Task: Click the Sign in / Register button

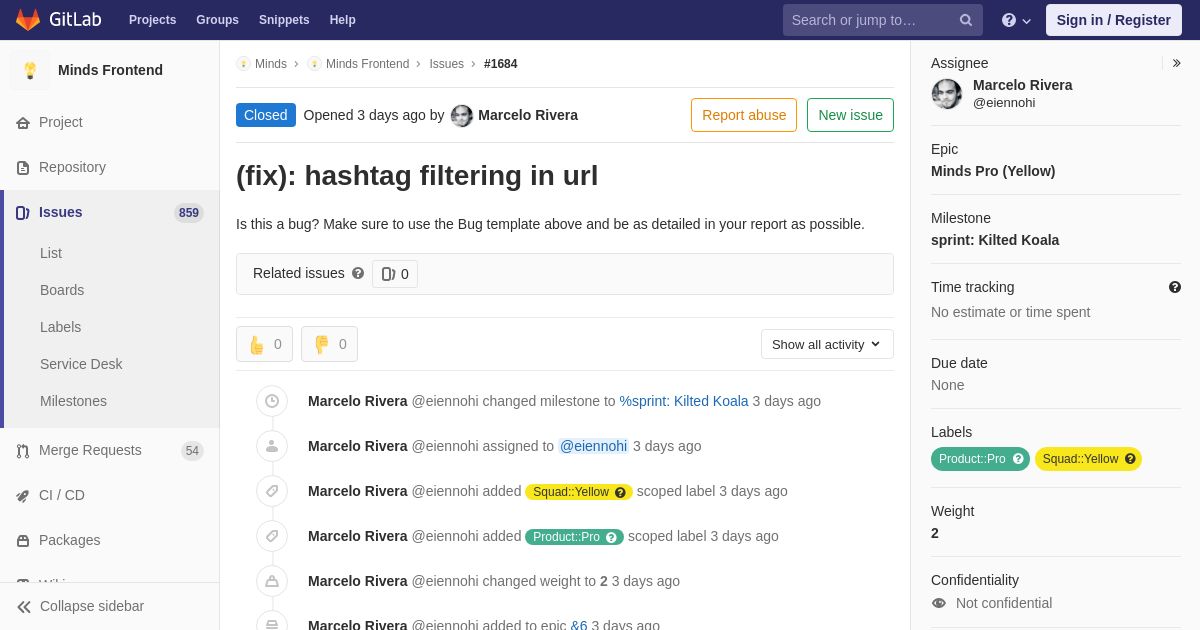Action: point(1113,20)
